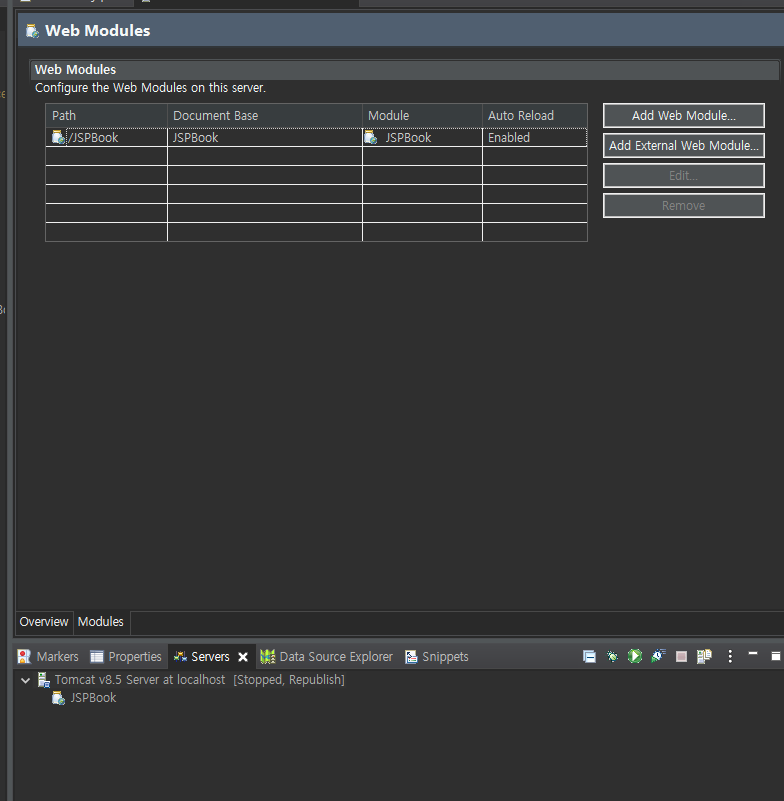784x801 pixels.
Task: Start the server in profile mode
Action: coord(658,656)
